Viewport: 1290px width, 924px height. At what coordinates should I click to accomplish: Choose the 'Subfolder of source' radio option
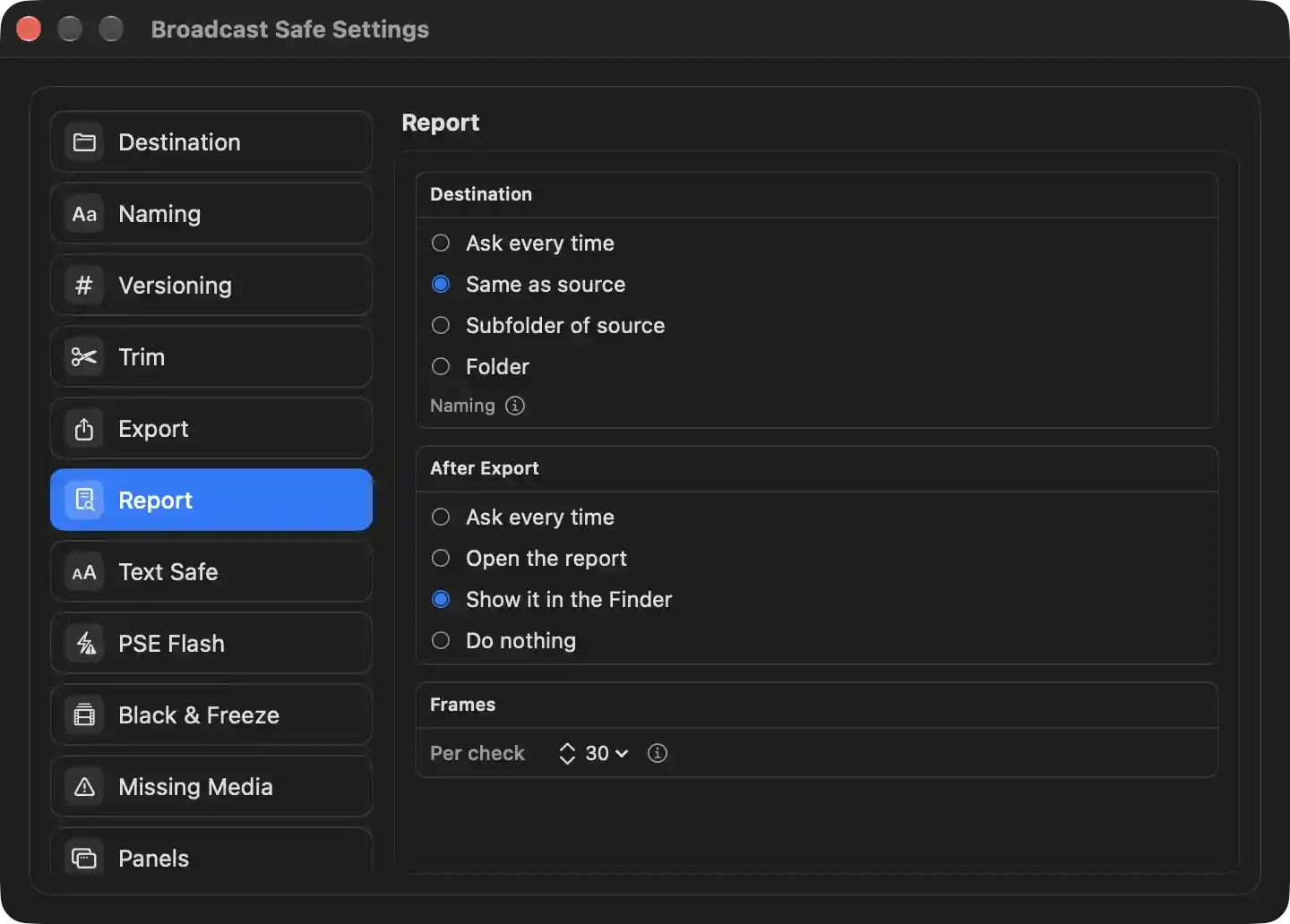tap(441, 325)
